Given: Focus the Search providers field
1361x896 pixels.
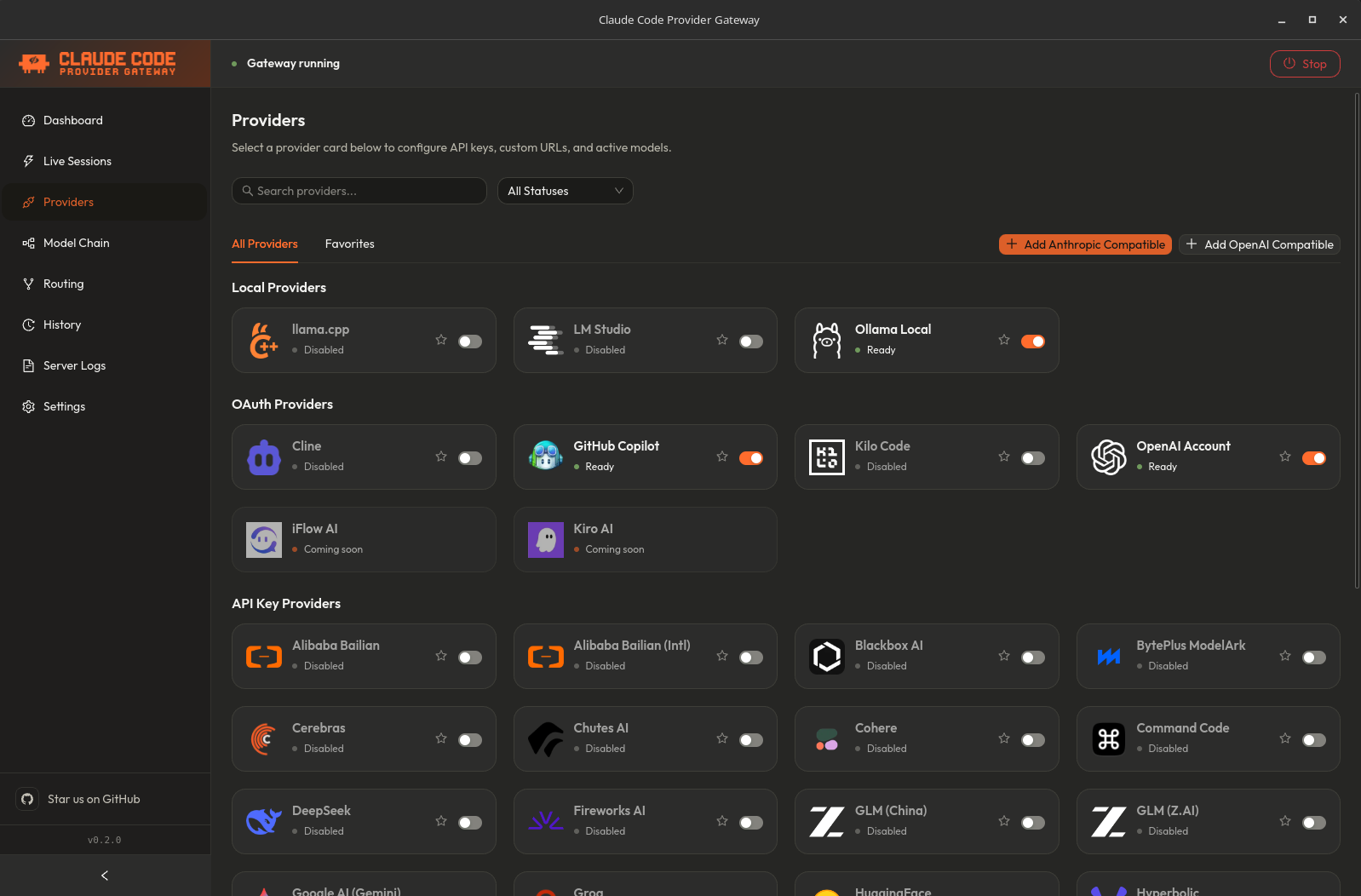Looking at the screenshot, I should coord(359,191).
